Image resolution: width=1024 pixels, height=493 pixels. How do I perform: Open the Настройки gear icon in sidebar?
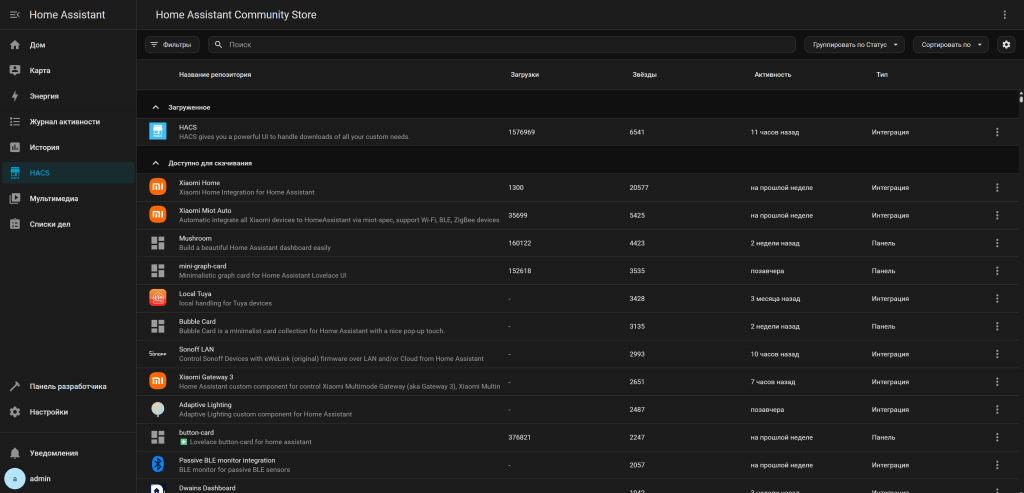pyautogui.click(x=15, y=412)
